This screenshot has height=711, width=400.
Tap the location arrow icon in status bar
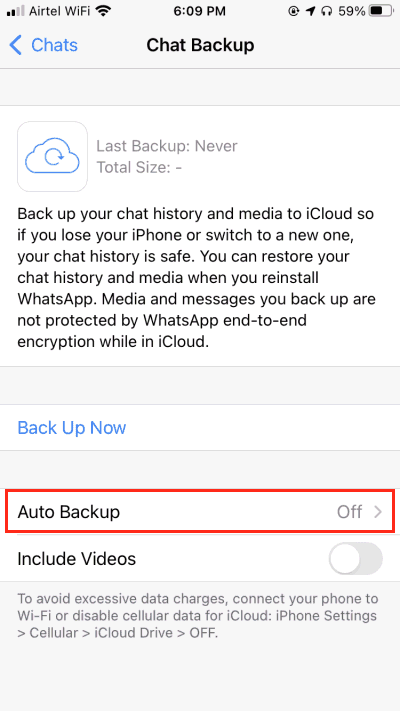pos(310,11)
